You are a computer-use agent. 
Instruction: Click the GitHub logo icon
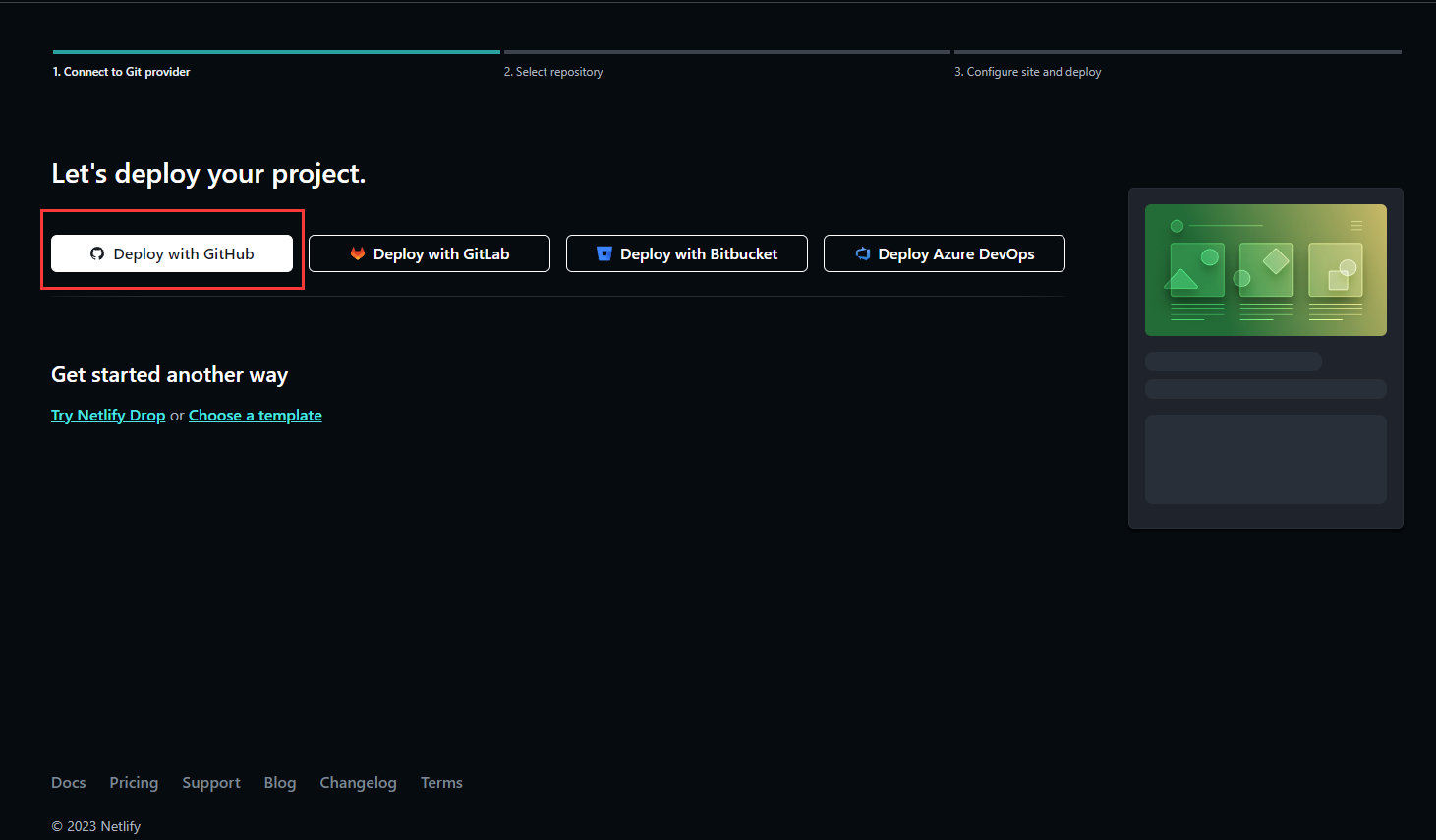(x=96, y=253)
